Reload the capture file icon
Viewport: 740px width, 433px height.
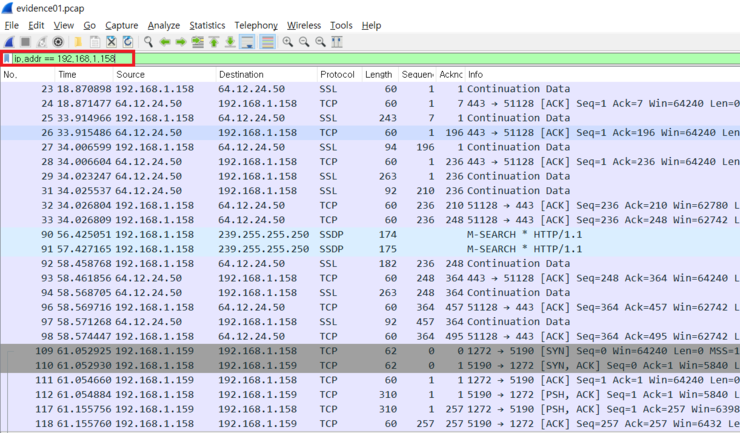(x=128, y=42)
